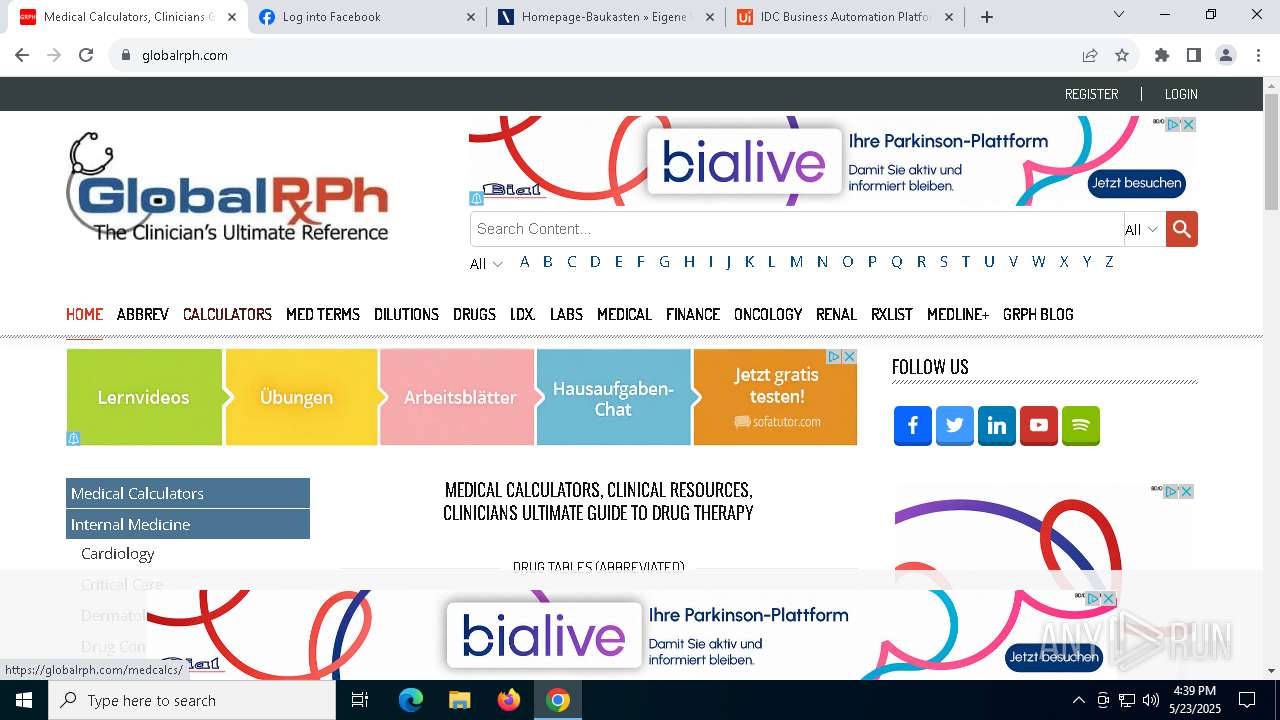
Task: Go forward with the browser forward arrow
Action: click(x=54, y=55)
